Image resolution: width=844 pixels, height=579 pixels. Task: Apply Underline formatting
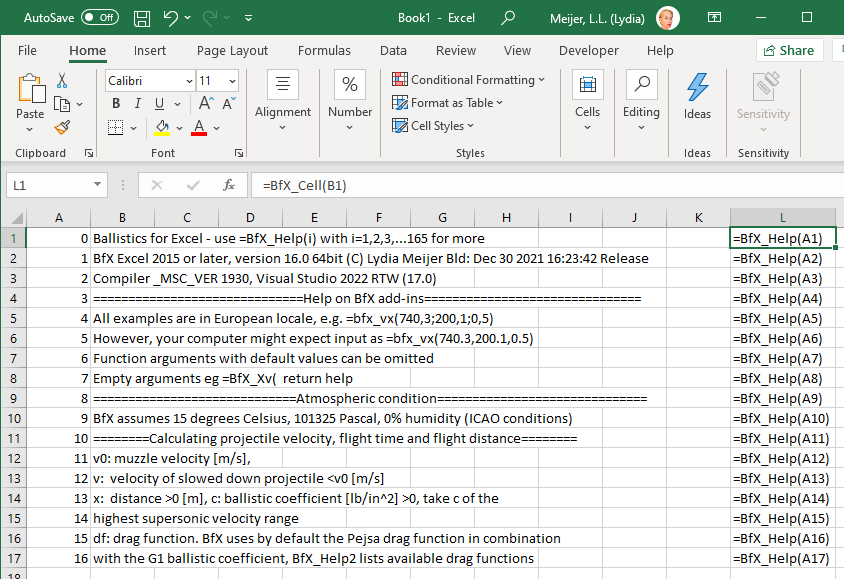(x=159, y=103)
